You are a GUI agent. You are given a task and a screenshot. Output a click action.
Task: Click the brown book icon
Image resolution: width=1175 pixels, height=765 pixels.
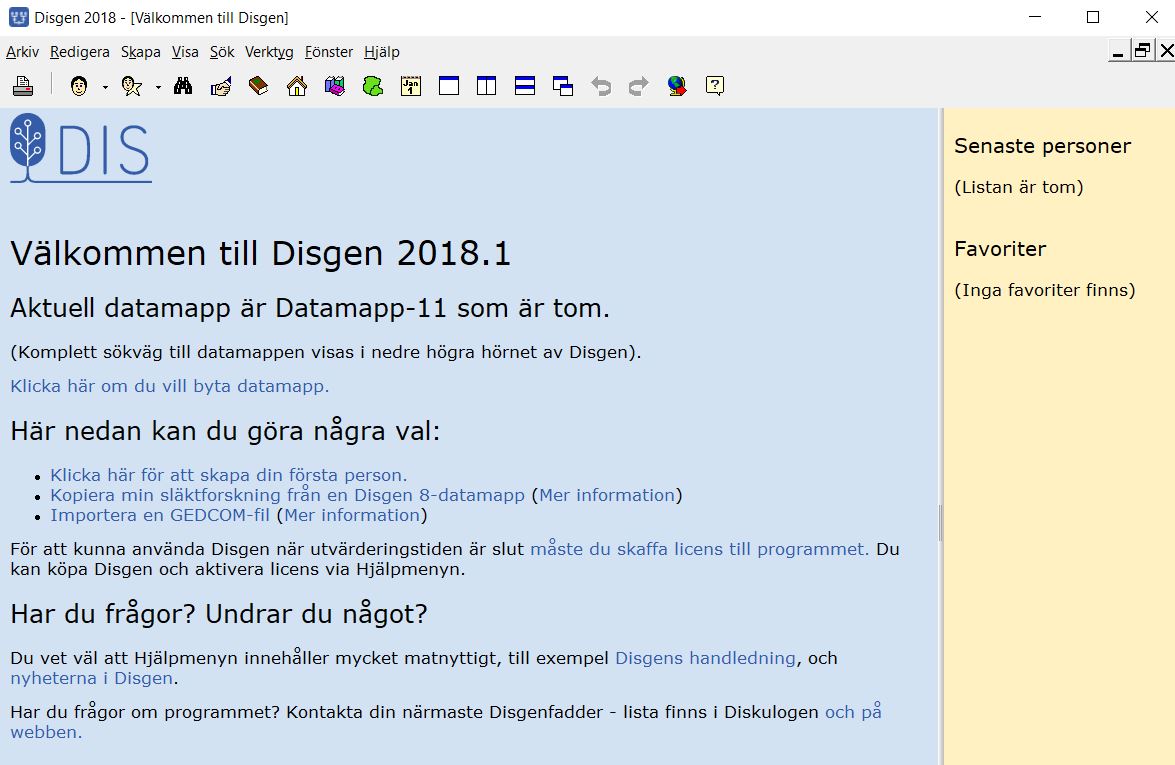[x=259, y=86]
